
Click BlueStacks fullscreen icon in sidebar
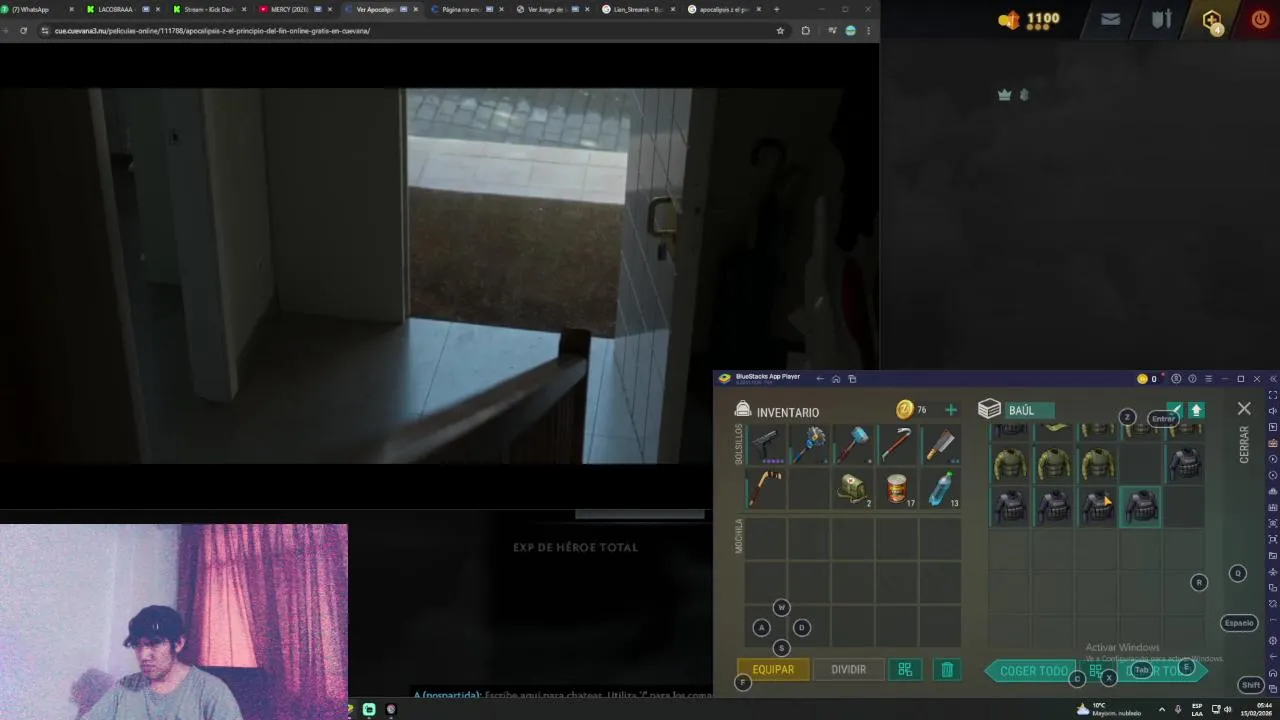[x=1272, y=395]
